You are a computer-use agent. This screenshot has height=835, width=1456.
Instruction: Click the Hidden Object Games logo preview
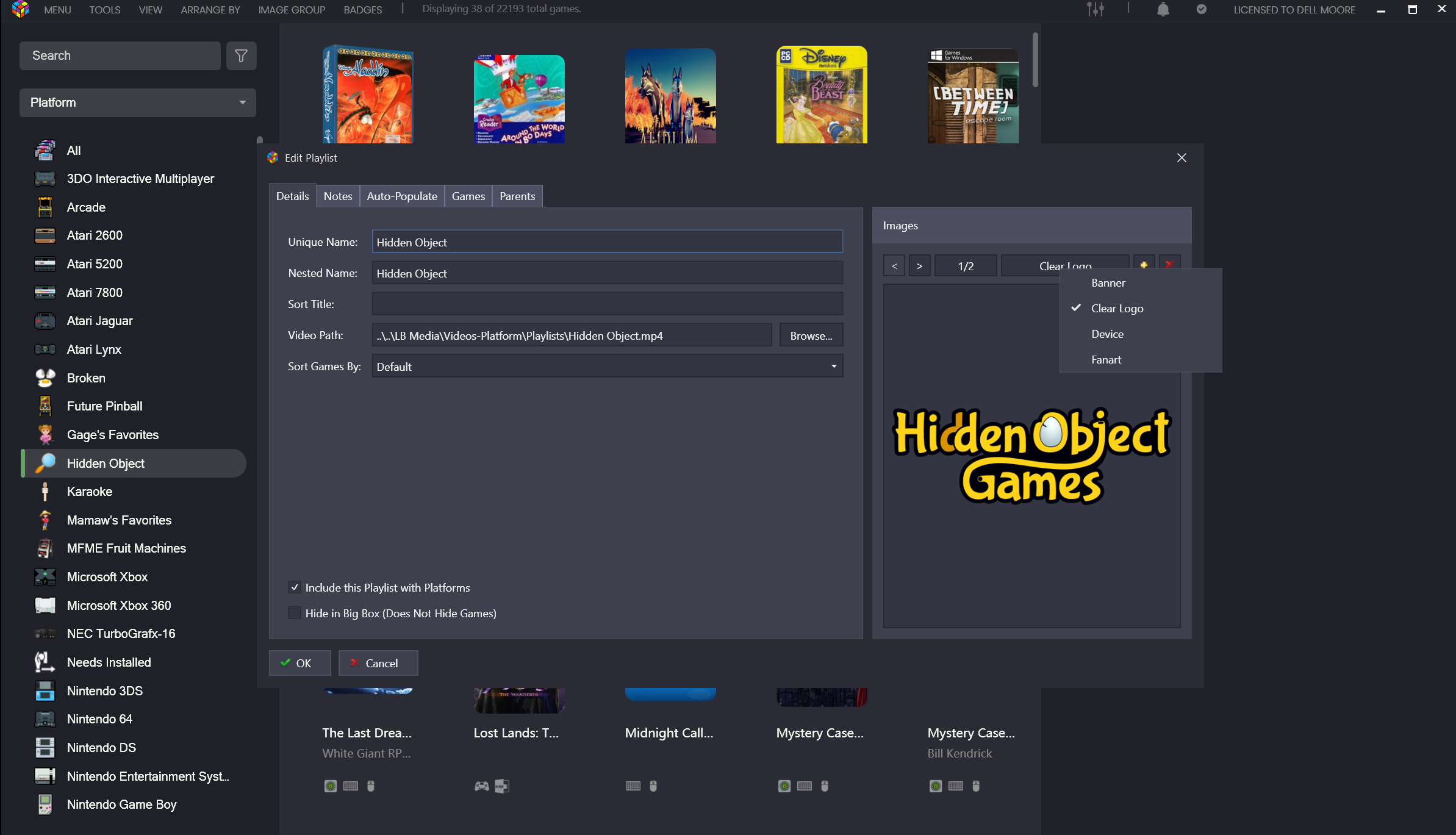point(1032,456)
